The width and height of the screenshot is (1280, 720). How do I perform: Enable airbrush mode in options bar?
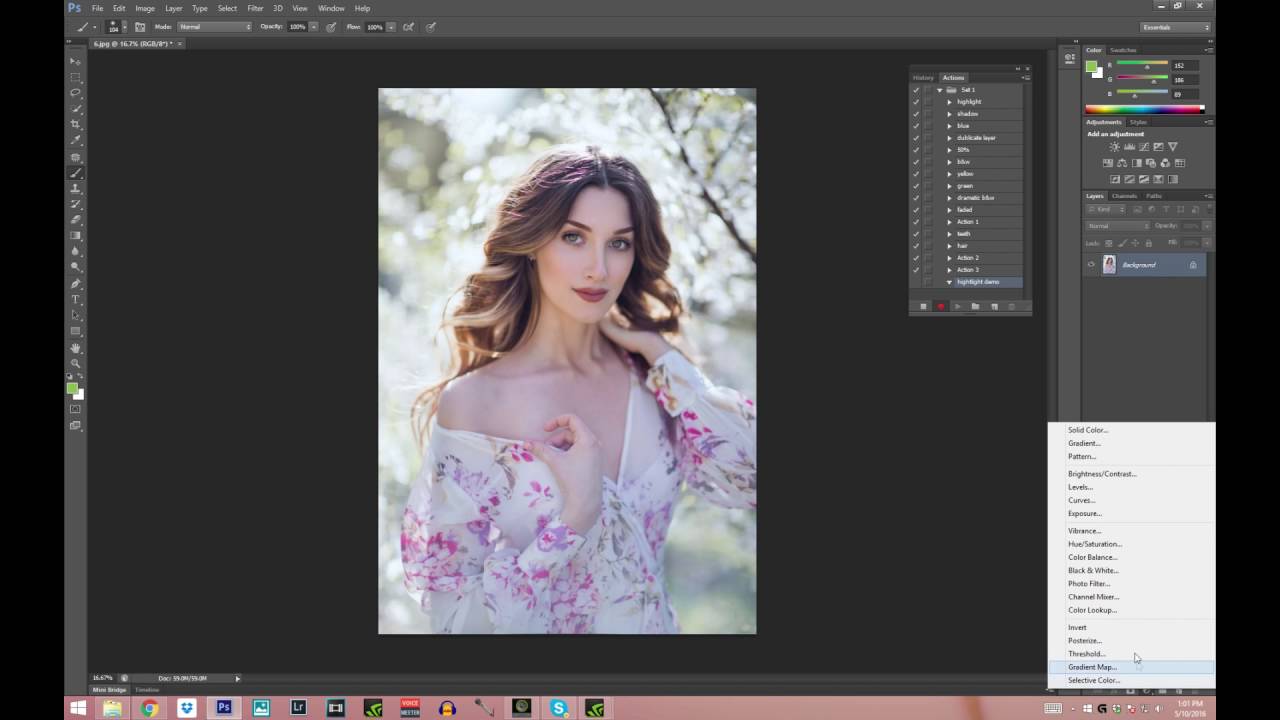coord(410,27)
